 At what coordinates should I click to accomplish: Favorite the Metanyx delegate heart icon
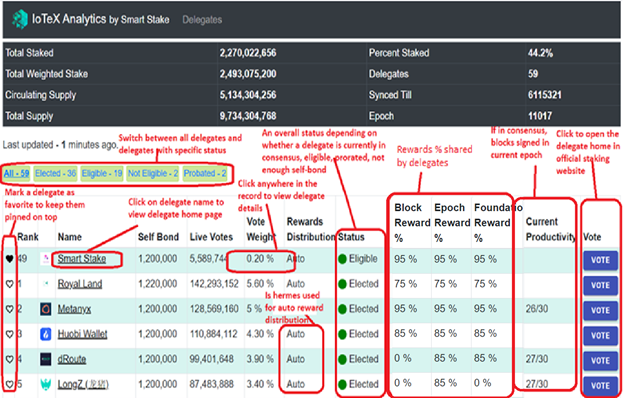pyautogui.click(x=9, y=309)
